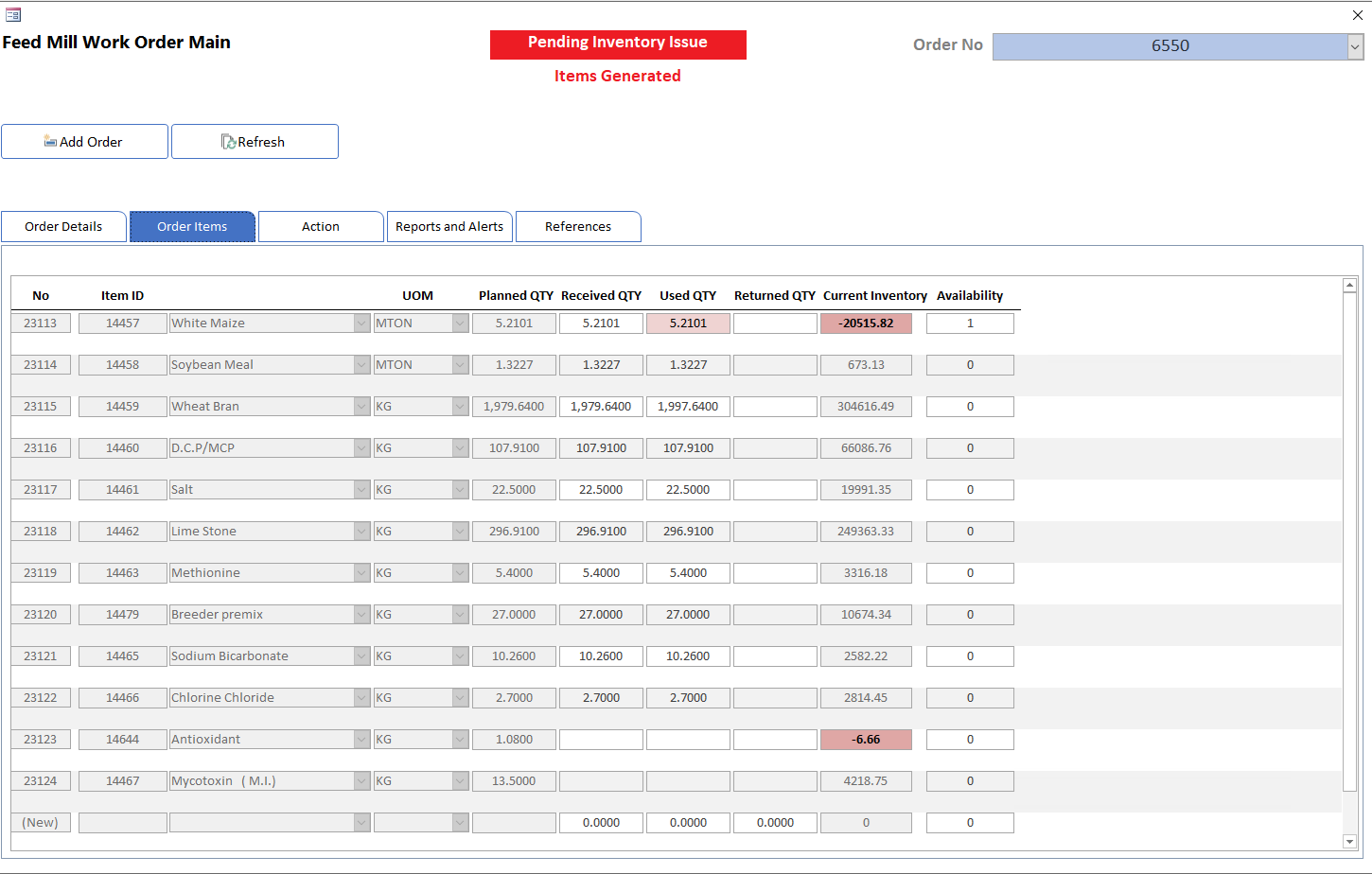Click the Pending Inventory Issue status banner
This screenshot has height=874, width=1372.
coord(618,44)
